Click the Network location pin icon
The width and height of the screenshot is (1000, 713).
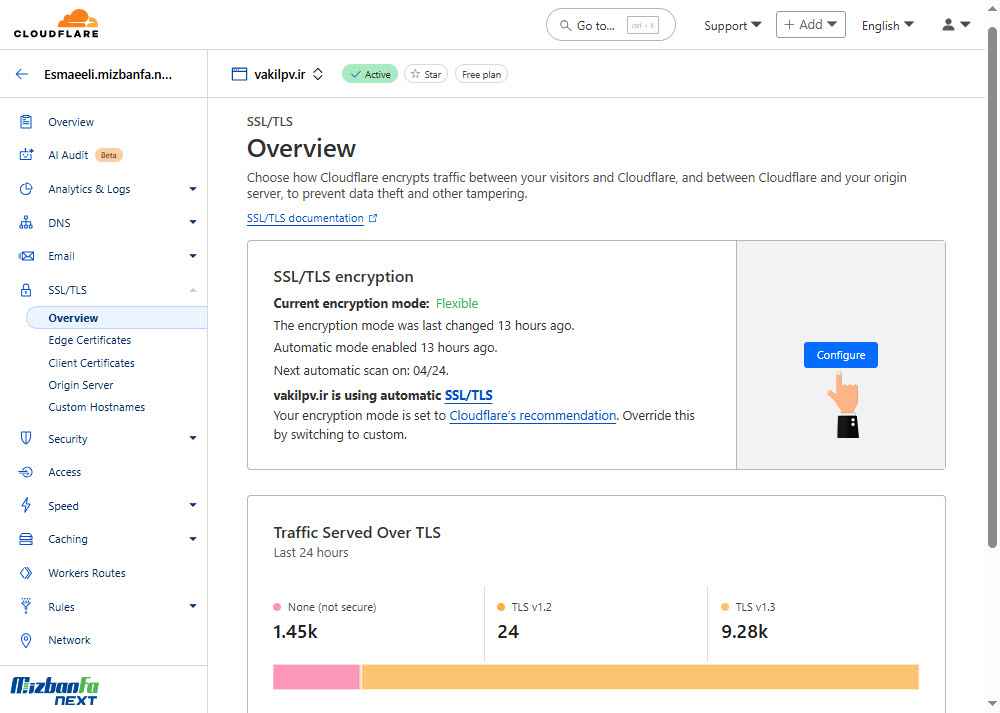pos(26,640)
